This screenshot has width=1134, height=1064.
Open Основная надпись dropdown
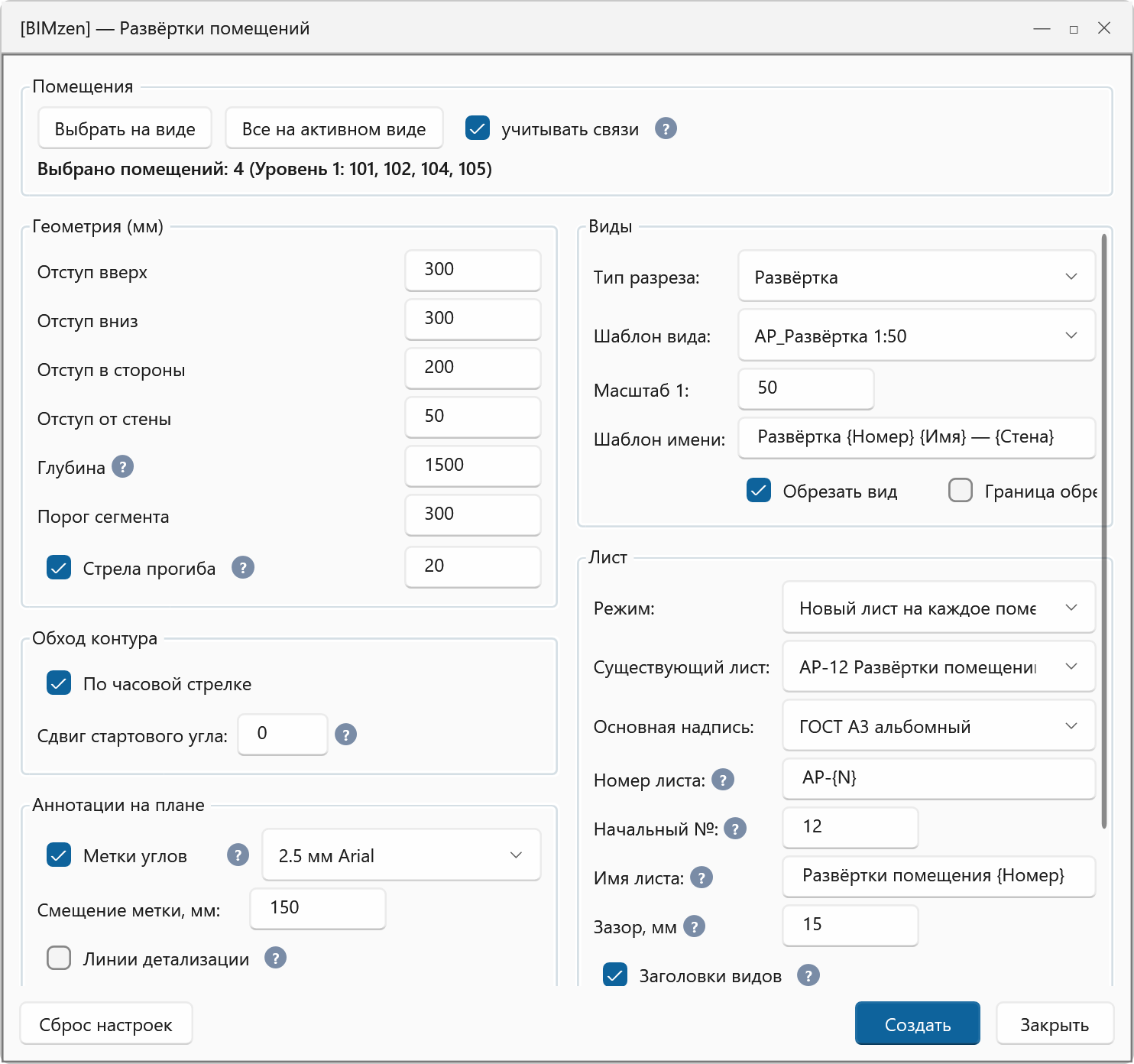tap(939, 725)
